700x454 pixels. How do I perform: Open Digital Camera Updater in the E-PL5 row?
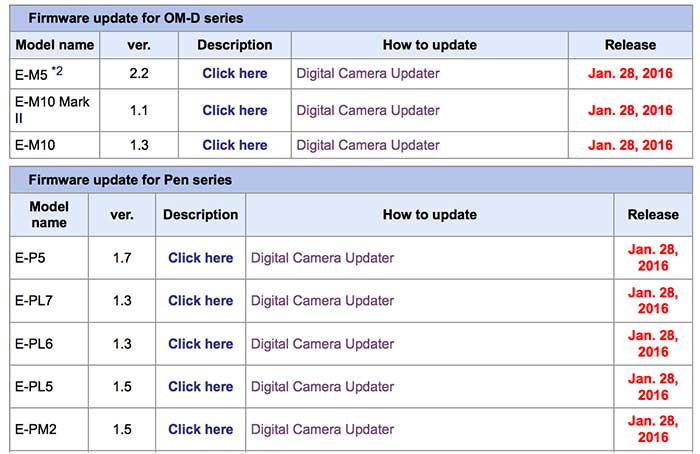click(322, 387)
